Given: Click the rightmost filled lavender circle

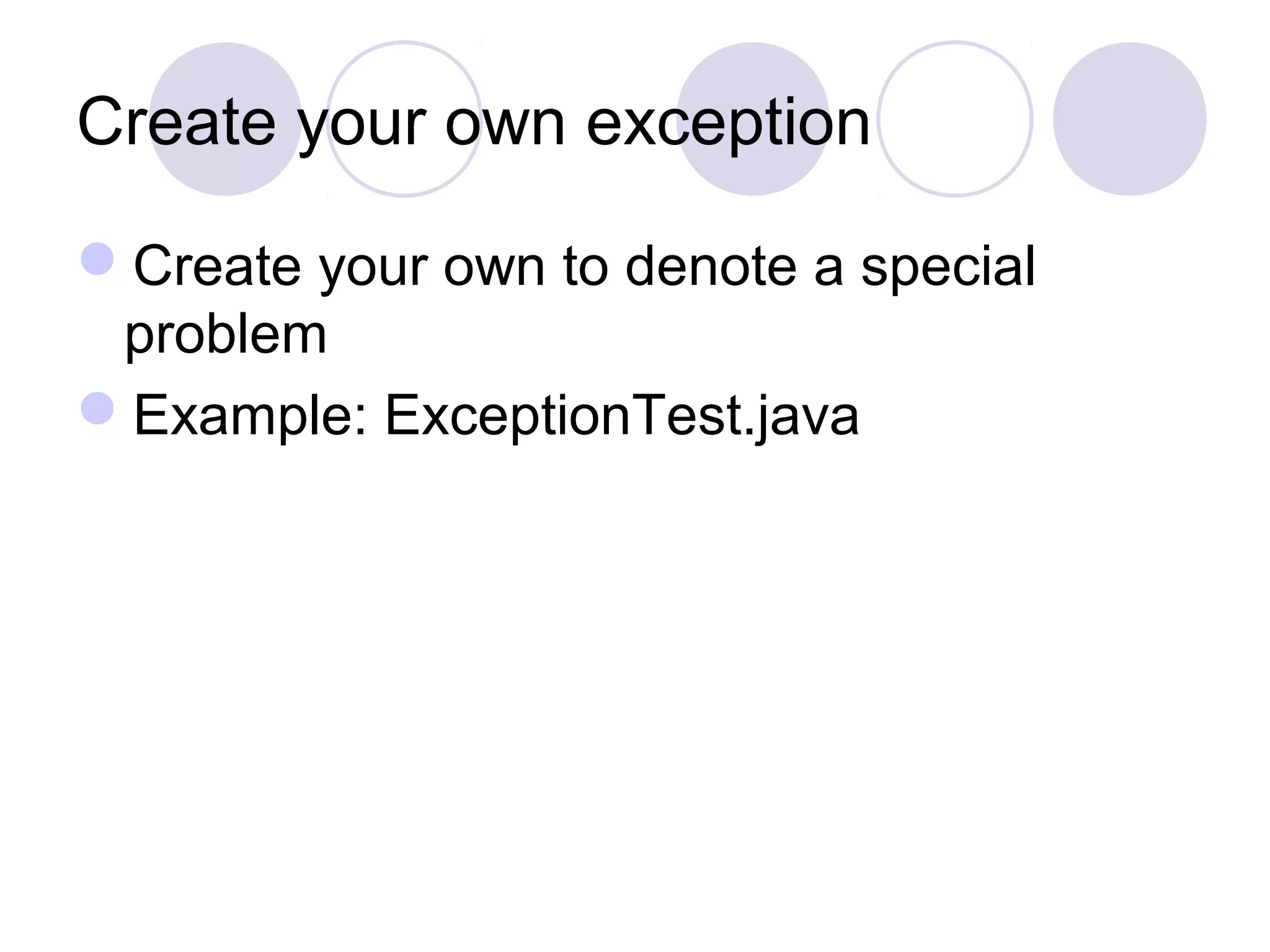Looking at the screenshot, I should pyautogui.click(x=1130, y=119).
